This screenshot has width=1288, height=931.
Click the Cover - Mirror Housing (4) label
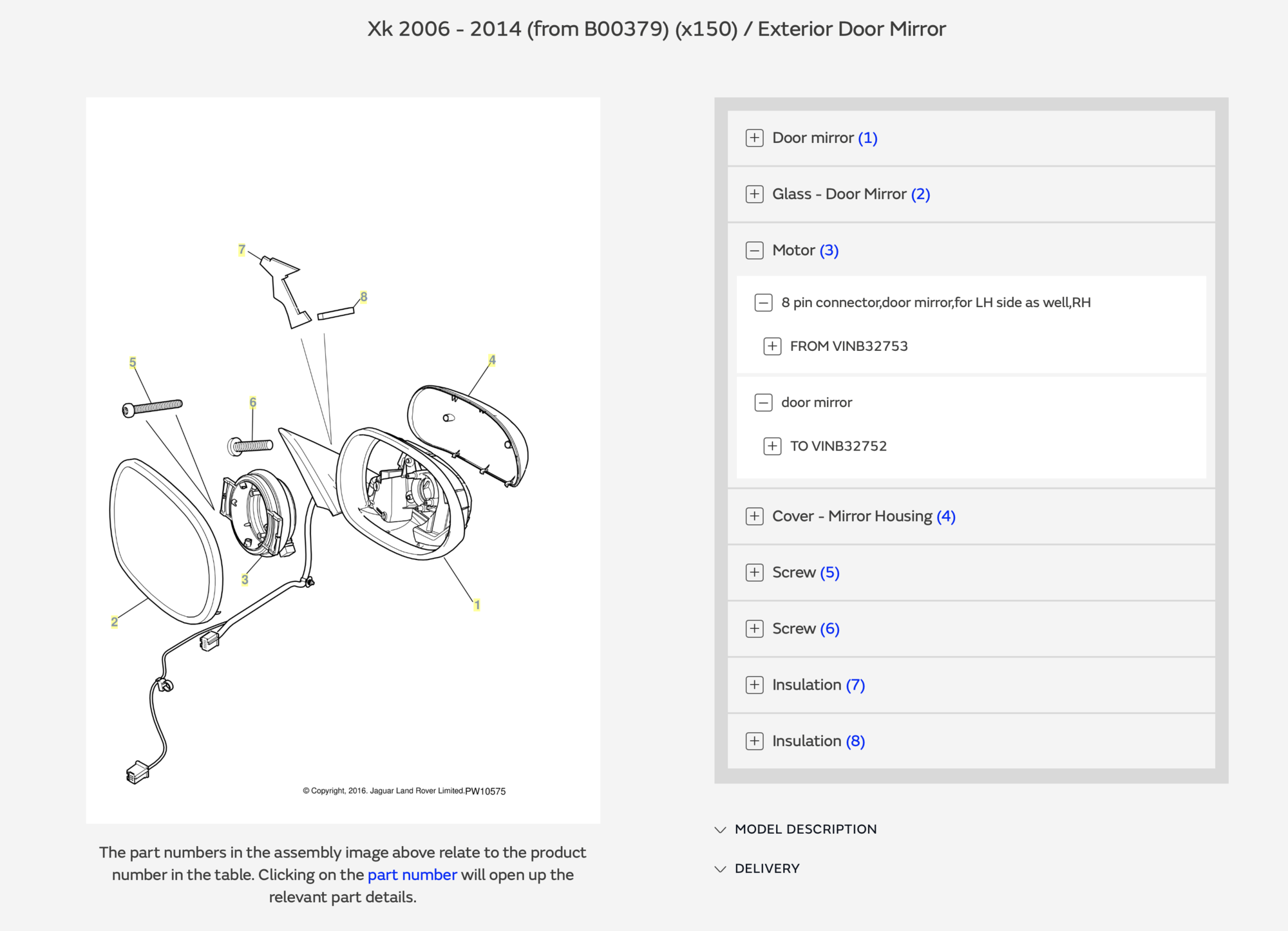[864, 516]
